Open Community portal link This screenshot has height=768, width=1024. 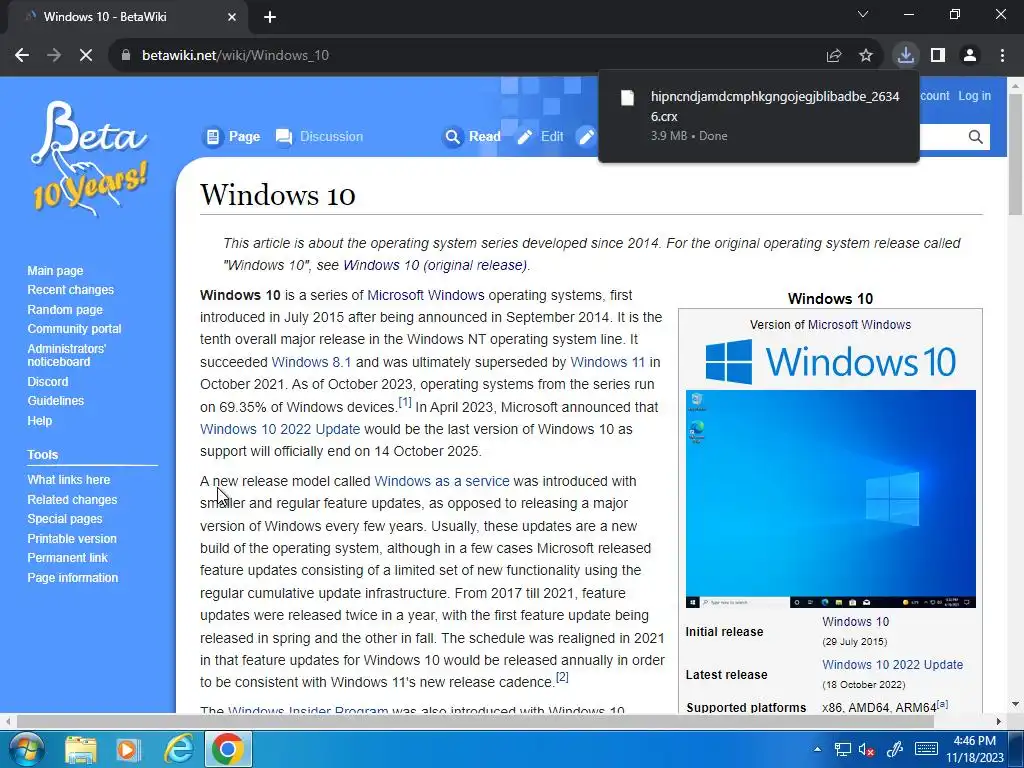click(x=74, y=328)
